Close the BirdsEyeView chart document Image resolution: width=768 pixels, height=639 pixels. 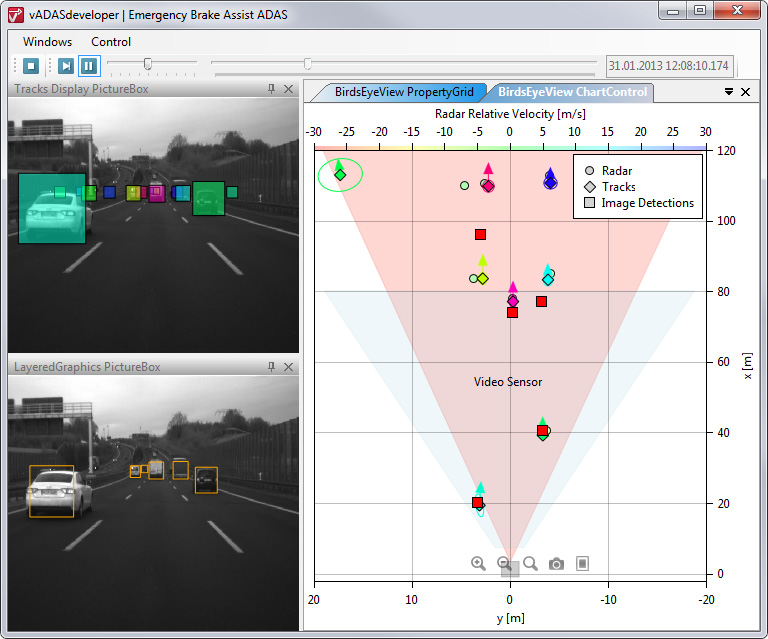[x=745, y=92]
